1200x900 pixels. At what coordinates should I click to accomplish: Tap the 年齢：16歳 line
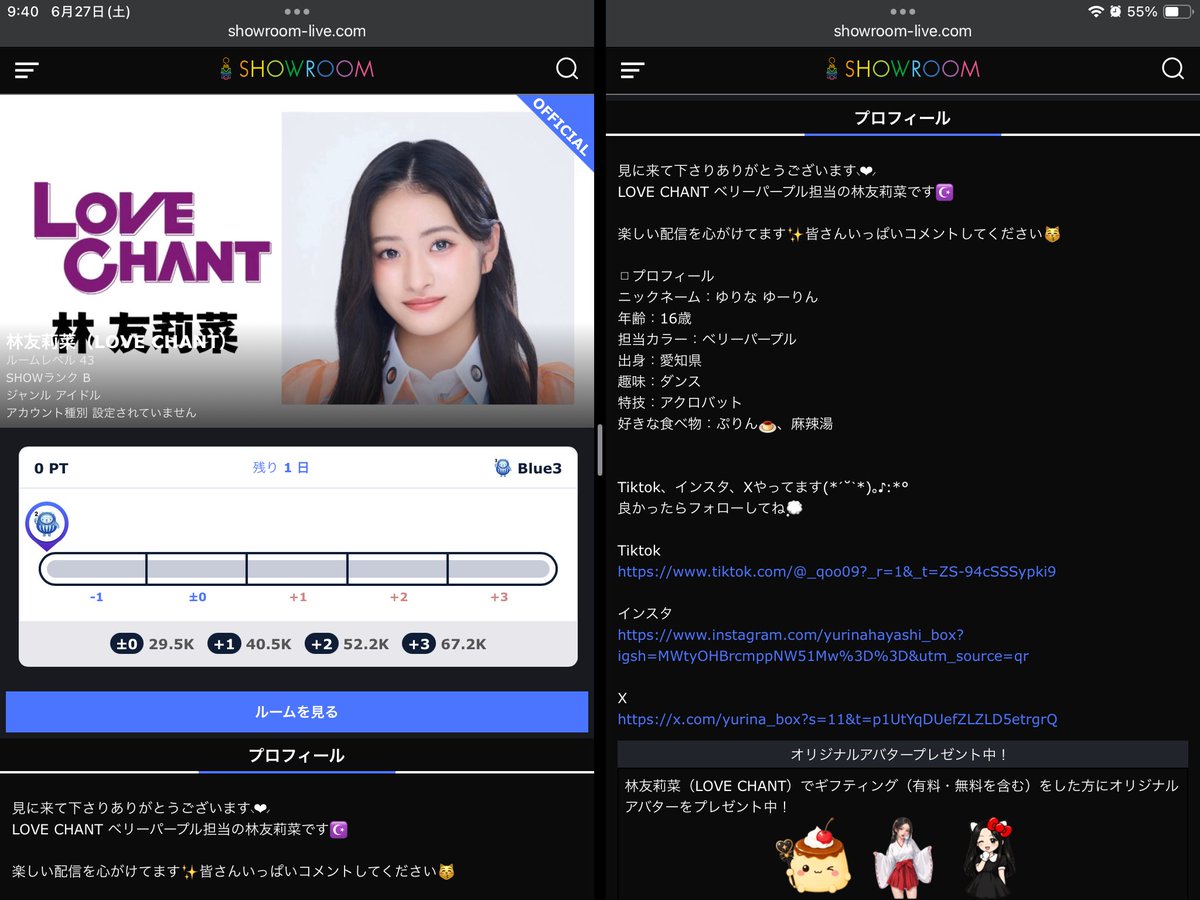pos(654,318)
